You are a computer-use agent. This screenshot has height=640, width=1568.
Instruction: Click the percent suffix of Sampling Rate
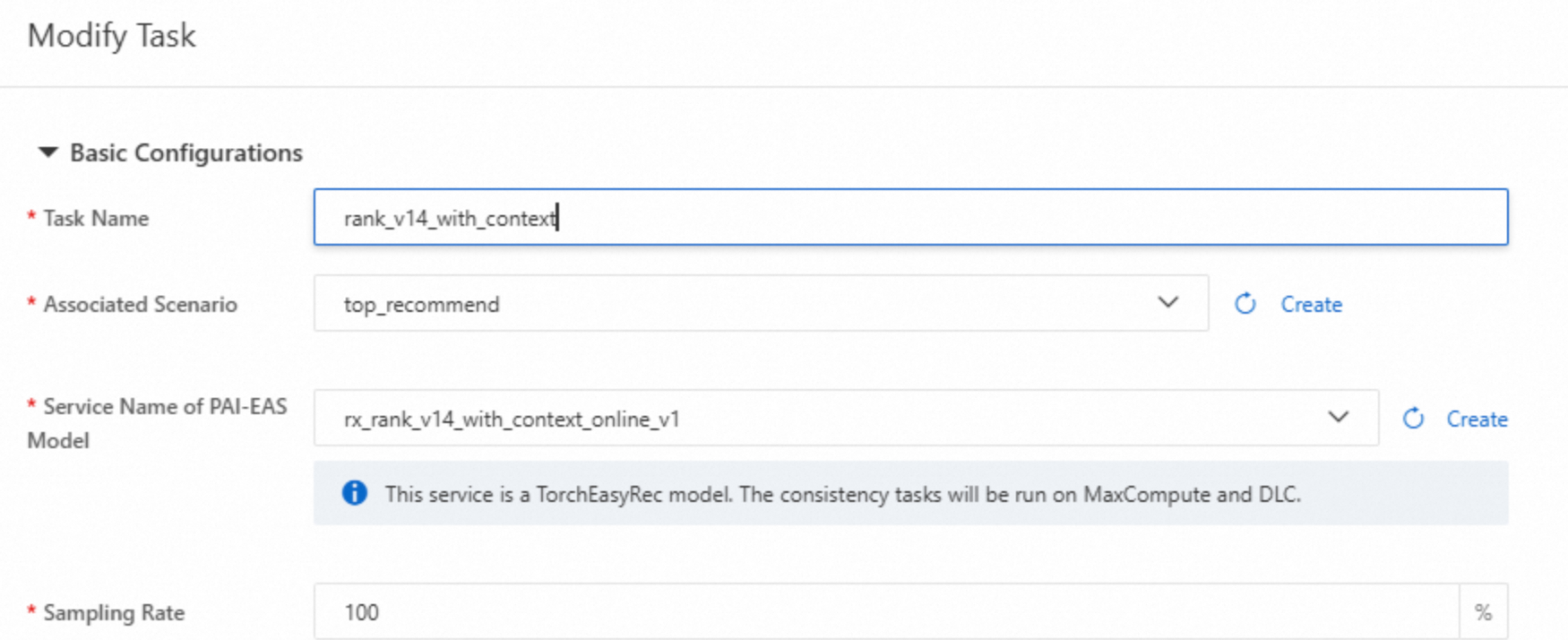click(1483, 612)
